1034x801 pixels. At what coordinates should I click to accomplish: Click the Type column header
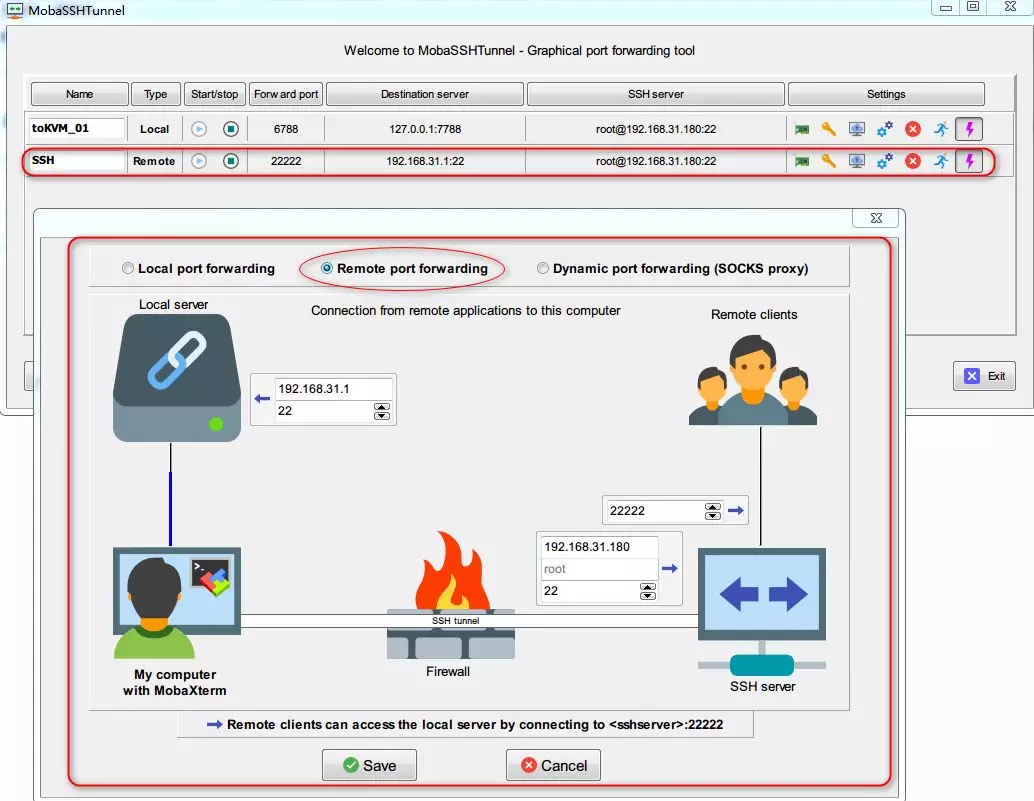156,94
